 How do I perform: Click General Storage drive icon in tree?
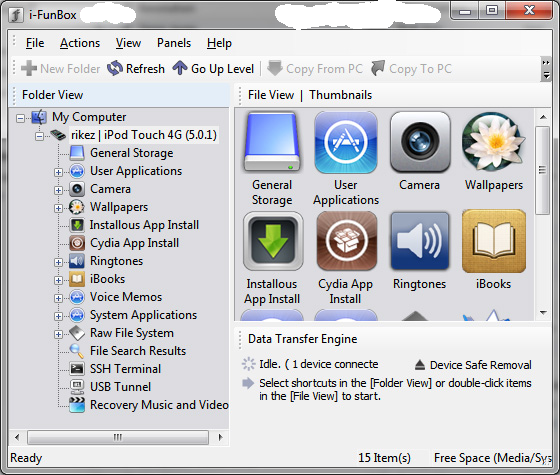[77, 153]
